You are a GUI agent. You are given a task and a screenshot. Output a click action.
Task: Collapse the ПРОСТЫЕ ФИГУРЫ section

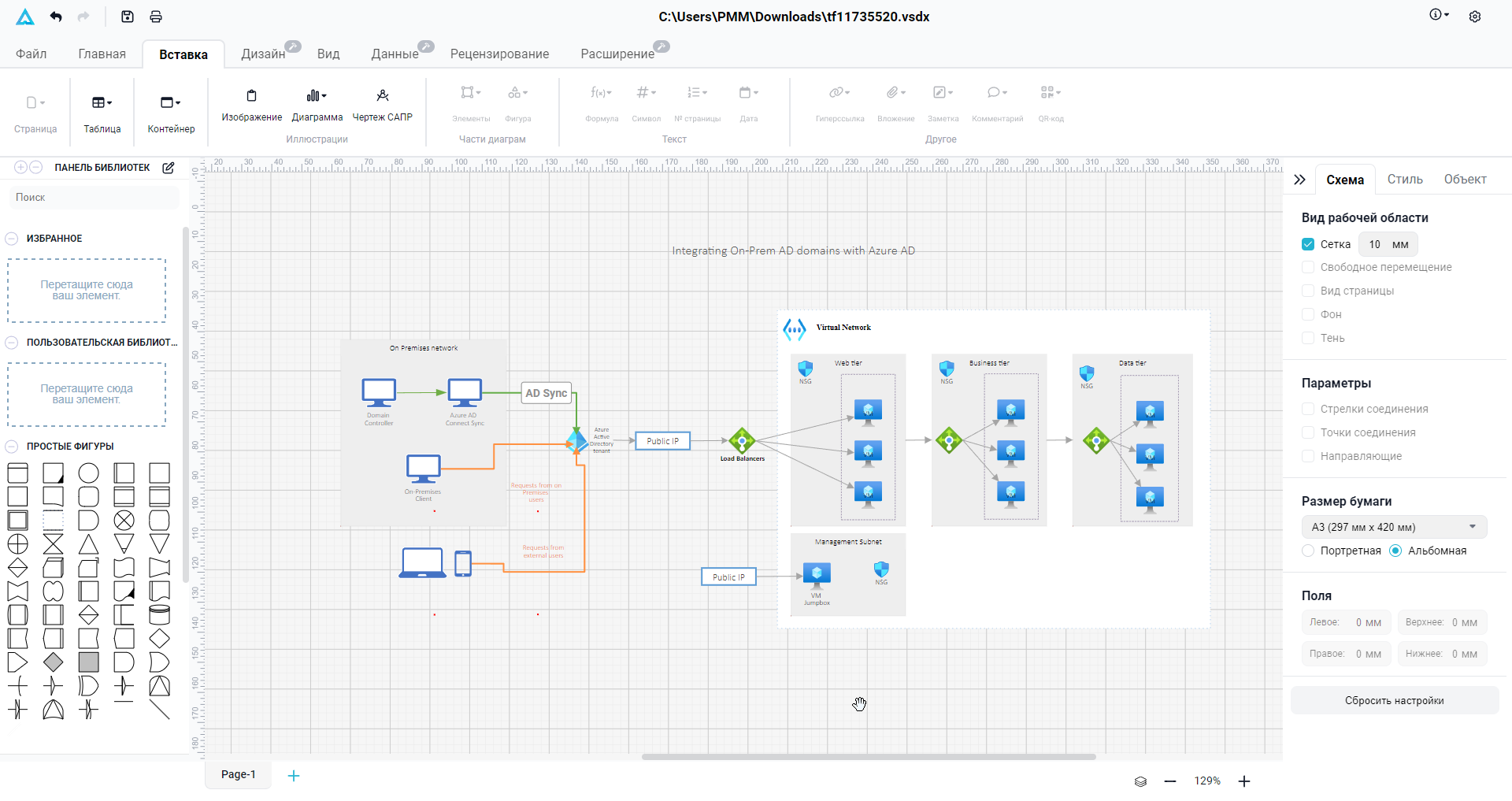[11, 446]
